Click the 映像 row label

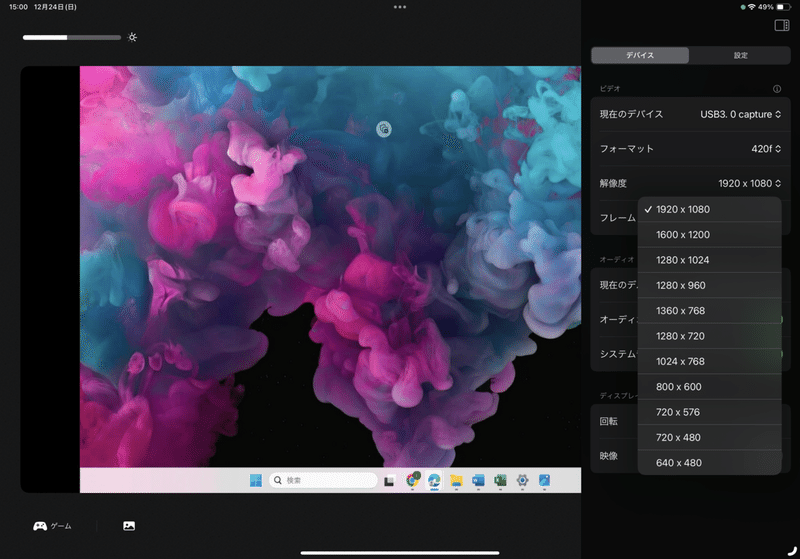(609, 456)
